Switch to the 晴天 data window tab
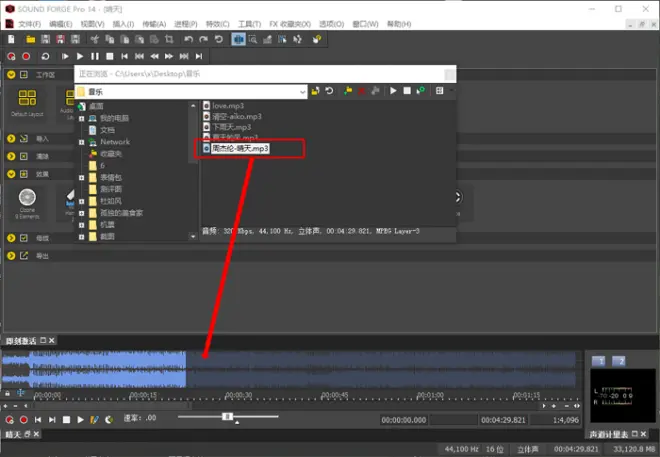 pos(13,434)
